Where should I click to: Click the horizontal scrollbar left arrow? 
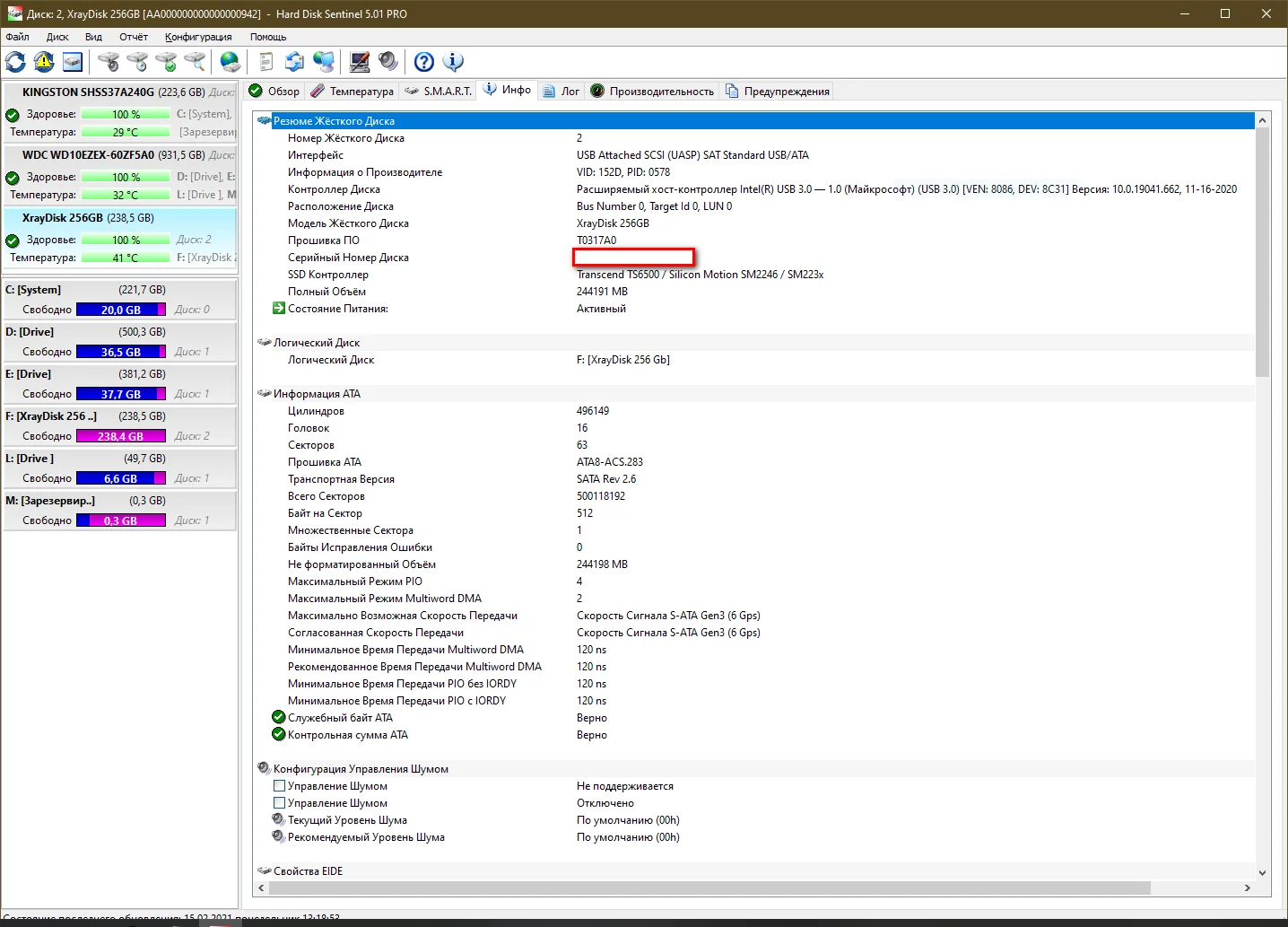(262, 888)
